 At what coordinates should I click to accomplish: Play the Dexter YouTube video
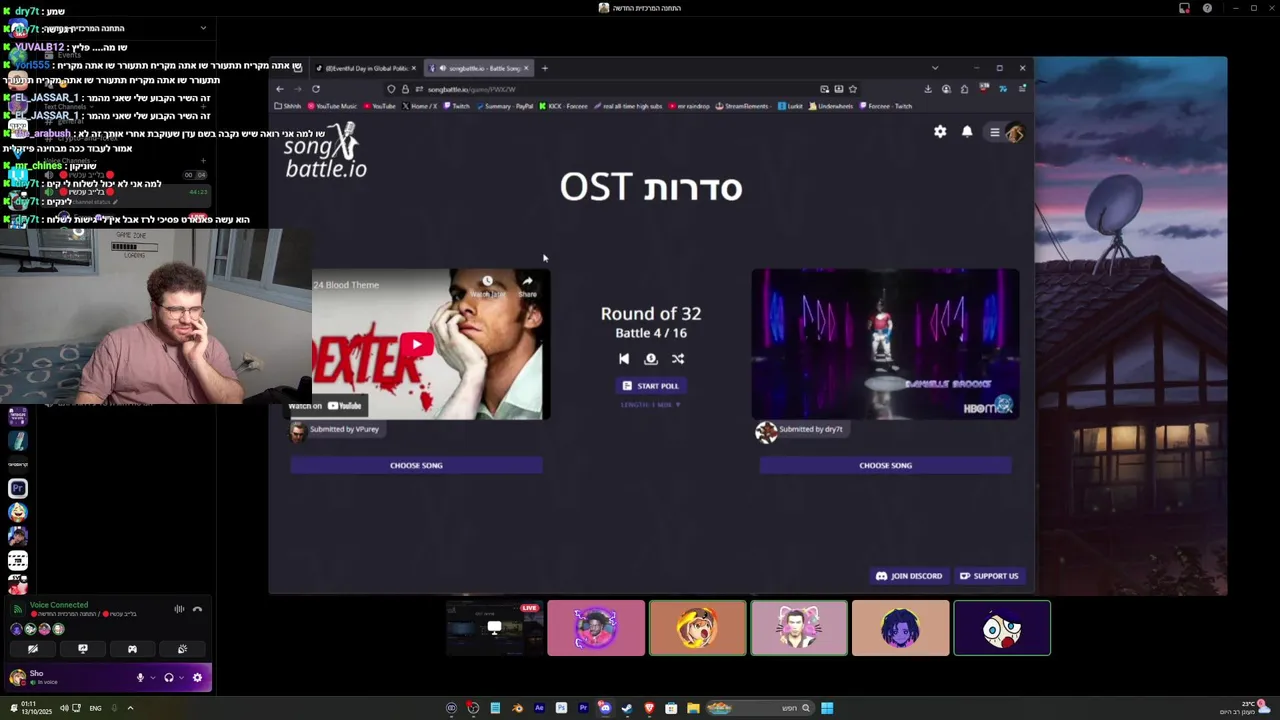point(416,345)
